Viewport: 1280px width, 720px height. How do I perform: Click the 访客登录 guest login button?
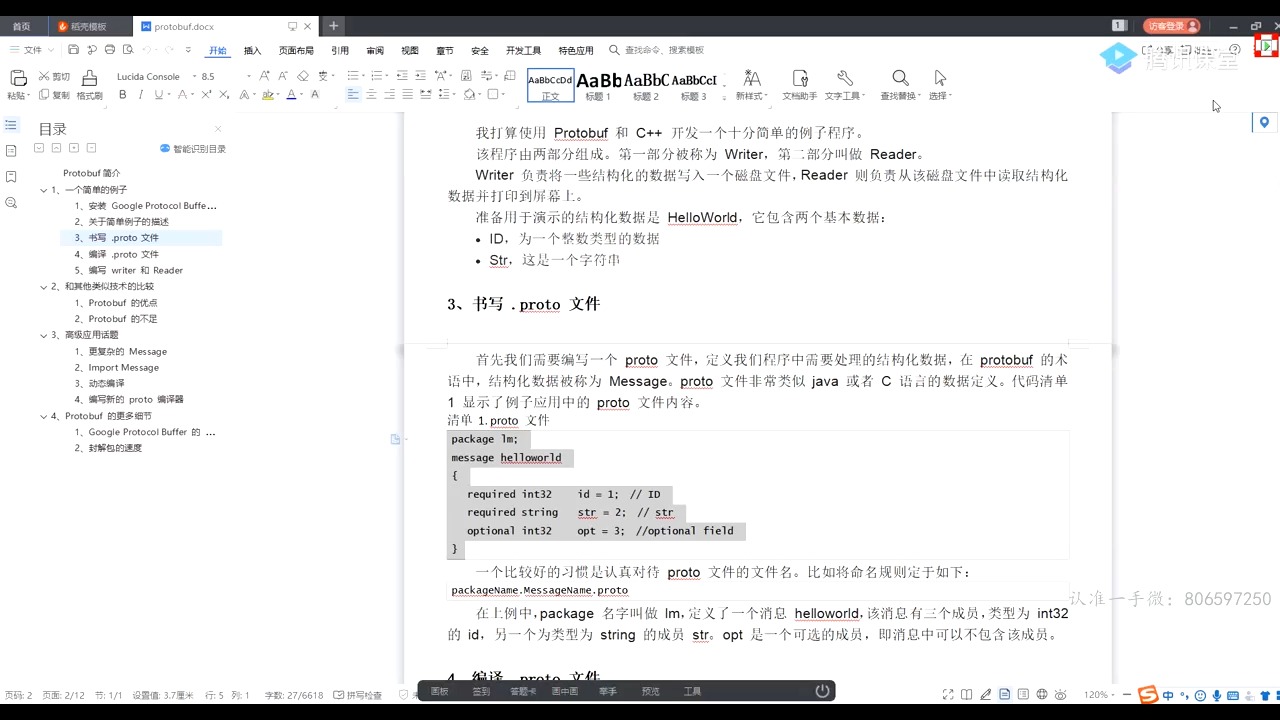tap(1171, 26)
